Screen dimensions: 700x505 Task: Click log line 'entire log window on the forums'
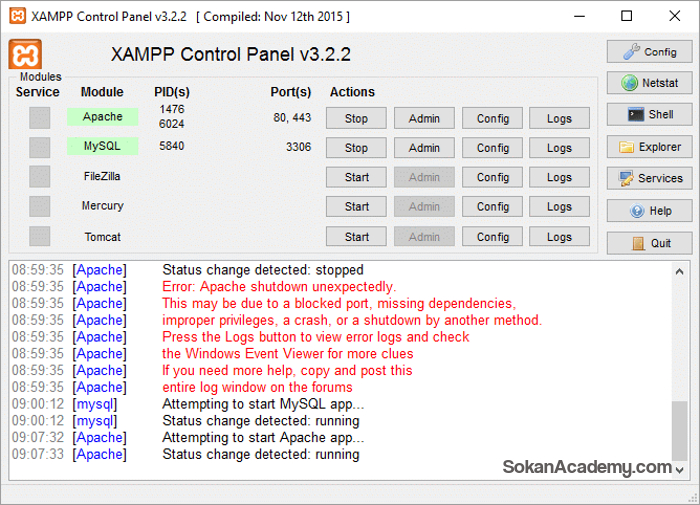257,387
